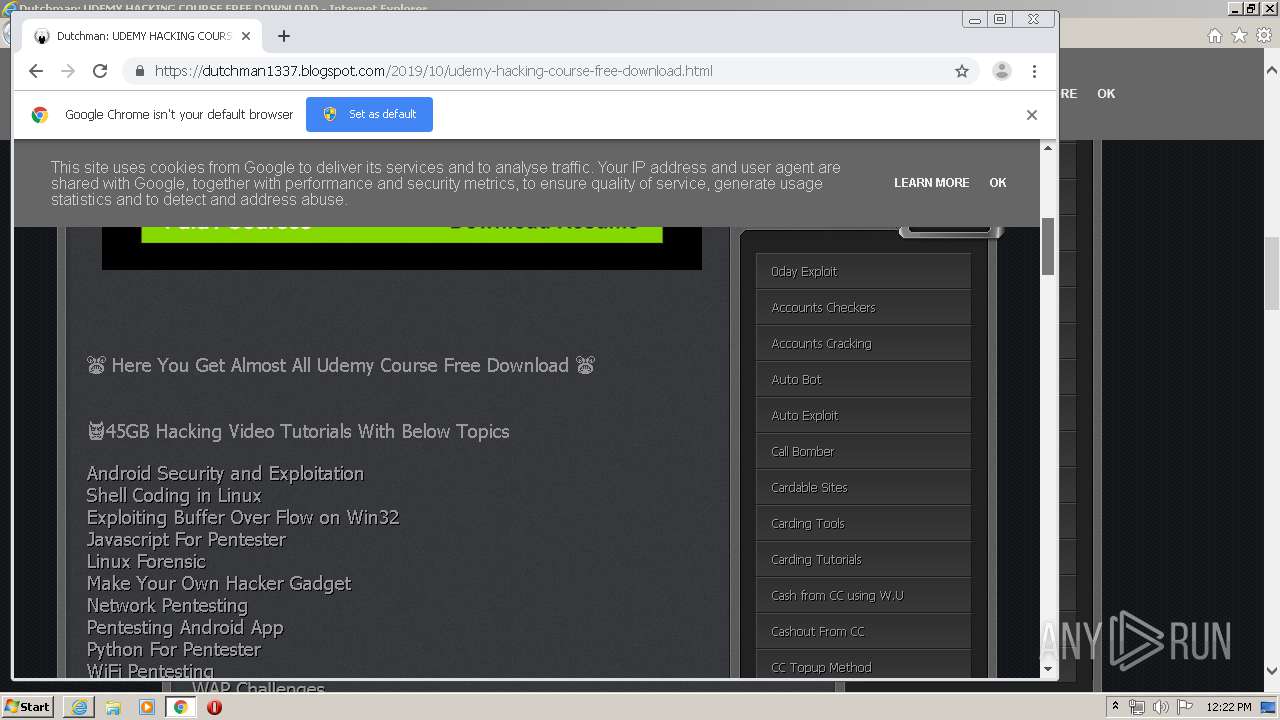Viewport: 1280px width, 720px height.
Task: Open LEARN MORE about cookies
Action: pyautogui.click(x=931, y=183)
